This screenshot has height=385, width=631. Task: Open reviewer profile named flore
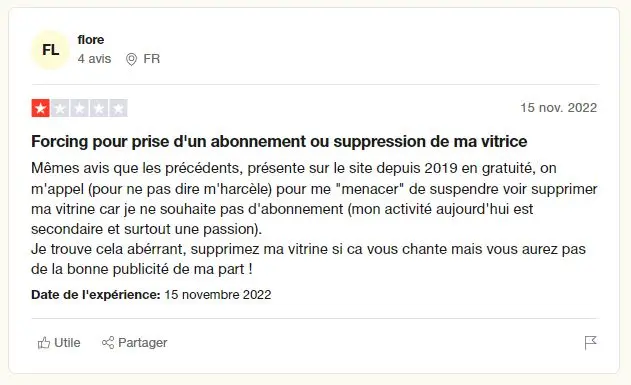click(91, 39)
